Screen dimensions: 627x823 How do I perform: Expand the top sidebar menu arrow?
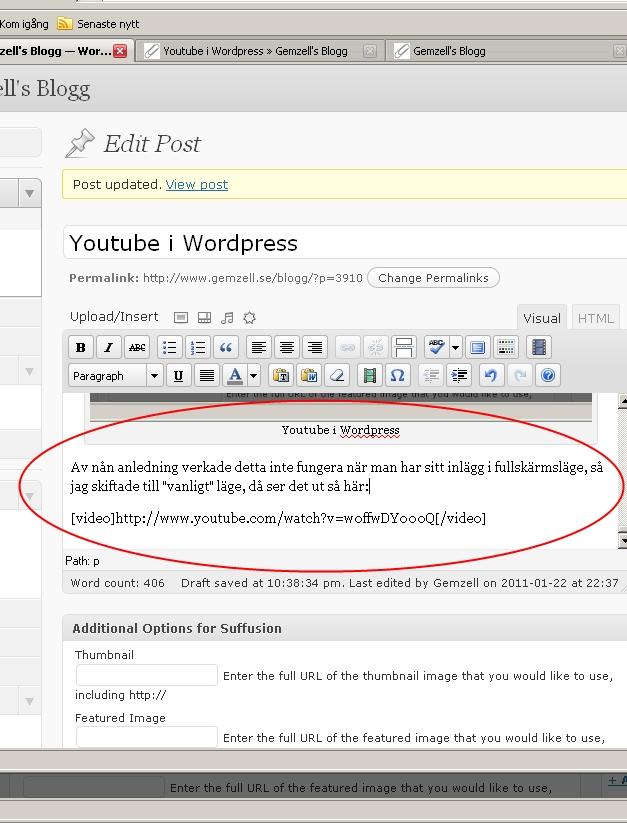pyautogui.click(x=29, y=194)
